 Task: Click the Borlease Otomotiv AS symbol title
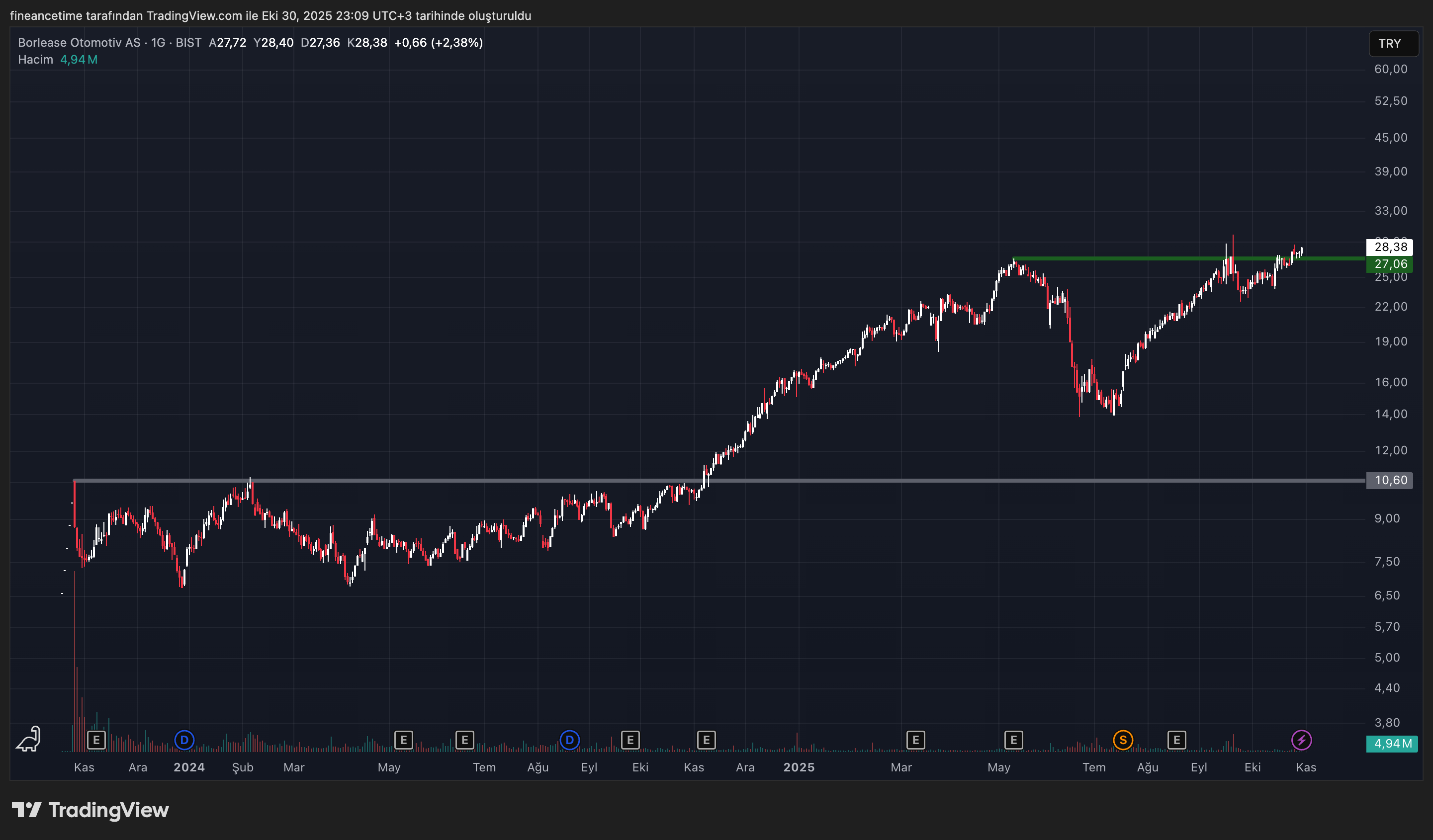(x=79, y=43)
